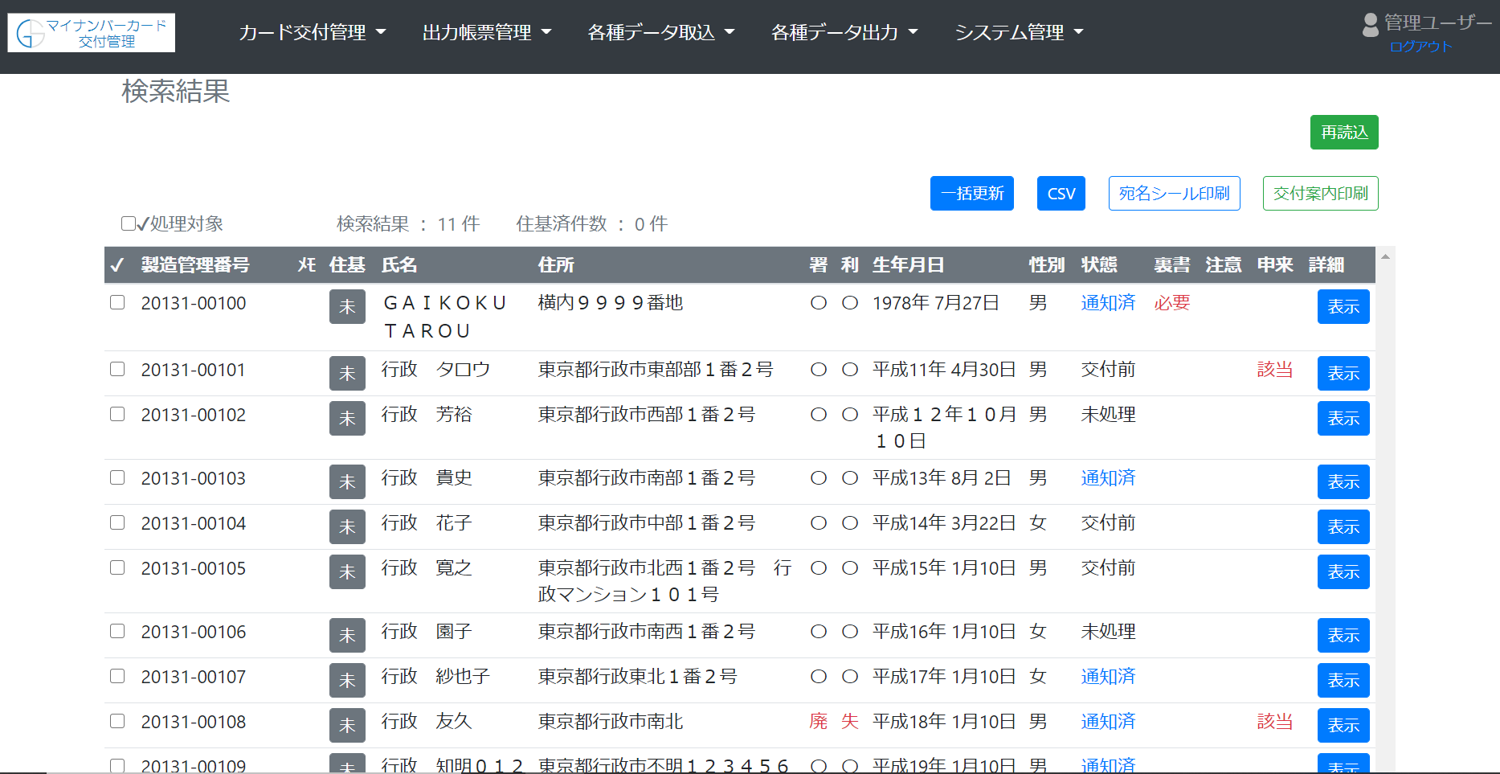Check the row 20131-00108 checkbox
Image resolution: width=1500 pixels, height=774 pixels.
(117, 721)
